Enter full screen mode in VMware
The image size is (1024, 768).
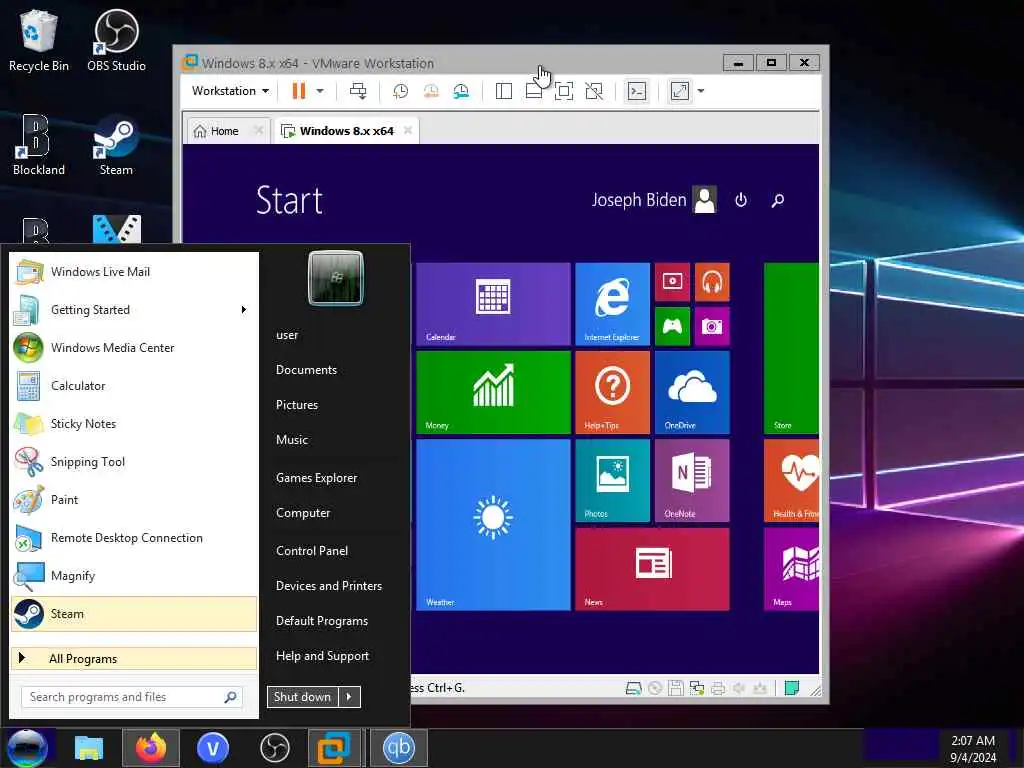(x=564, y=91)
